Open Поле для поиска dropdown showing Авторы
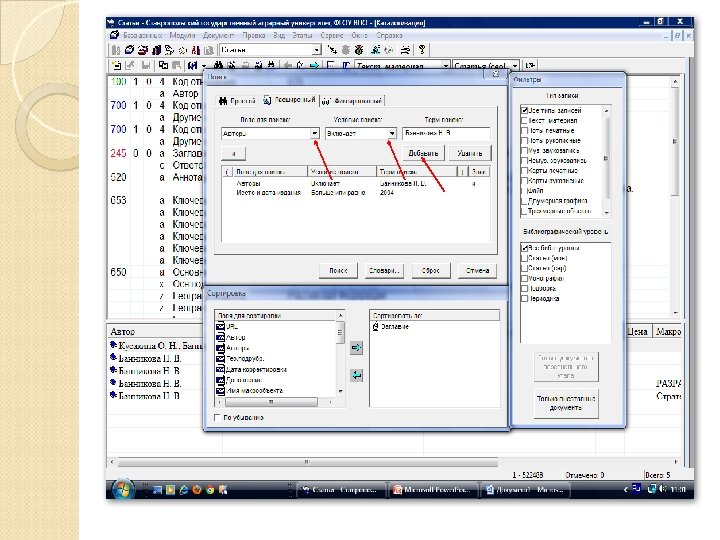 click(x=315, y=133)
